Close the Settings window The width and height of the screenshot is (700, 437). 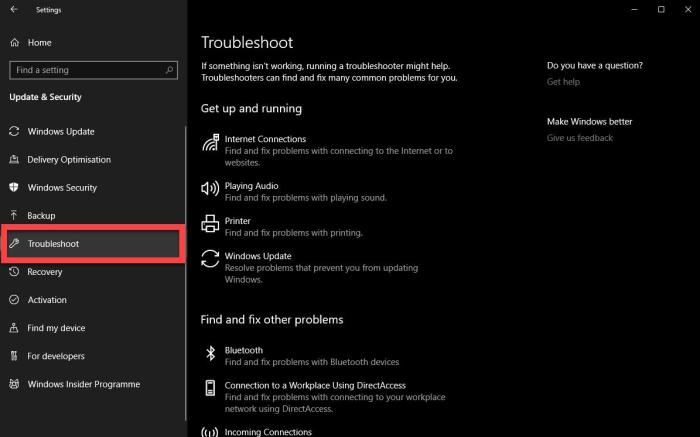click(x=688, y=9)
